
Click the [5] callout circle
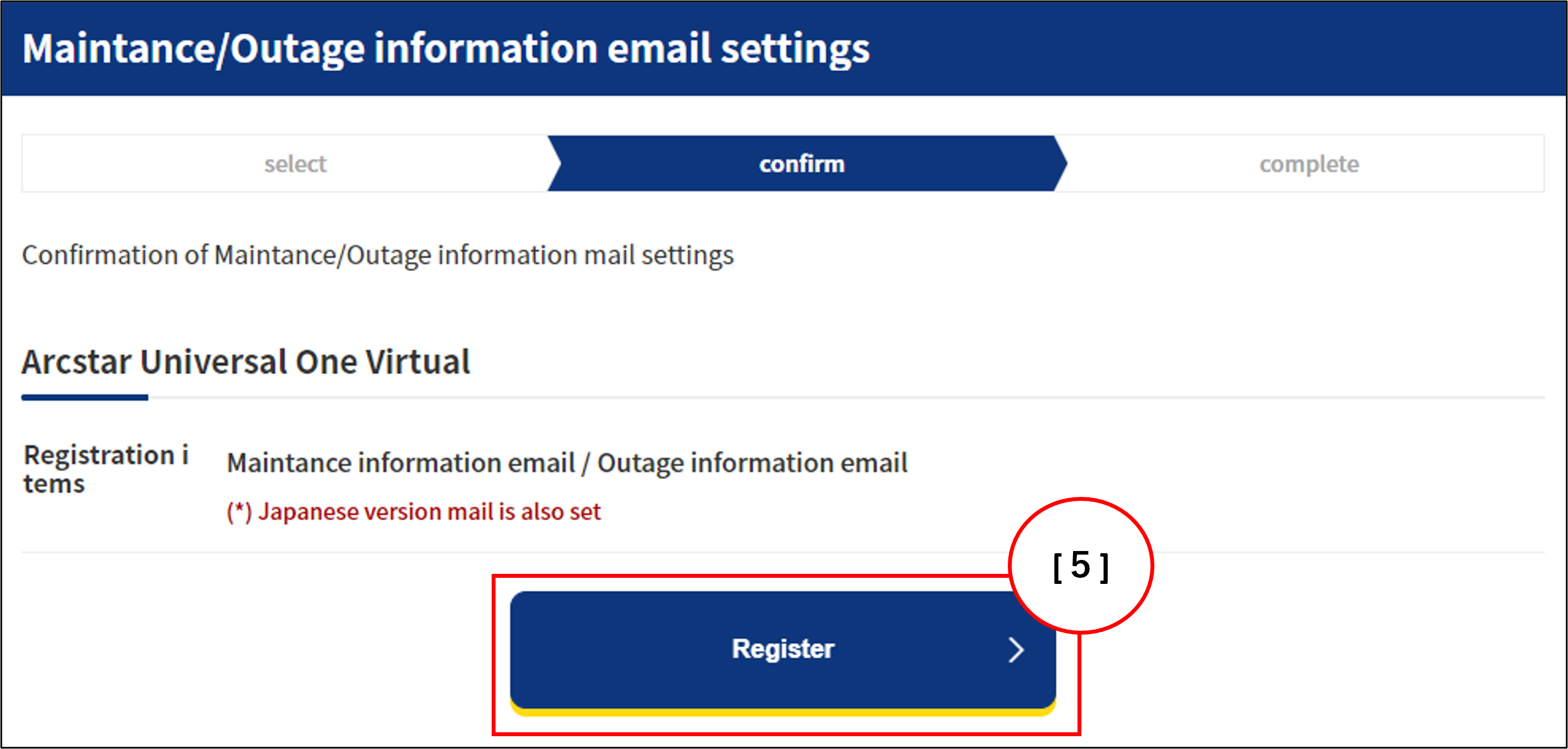point(1080,566)
